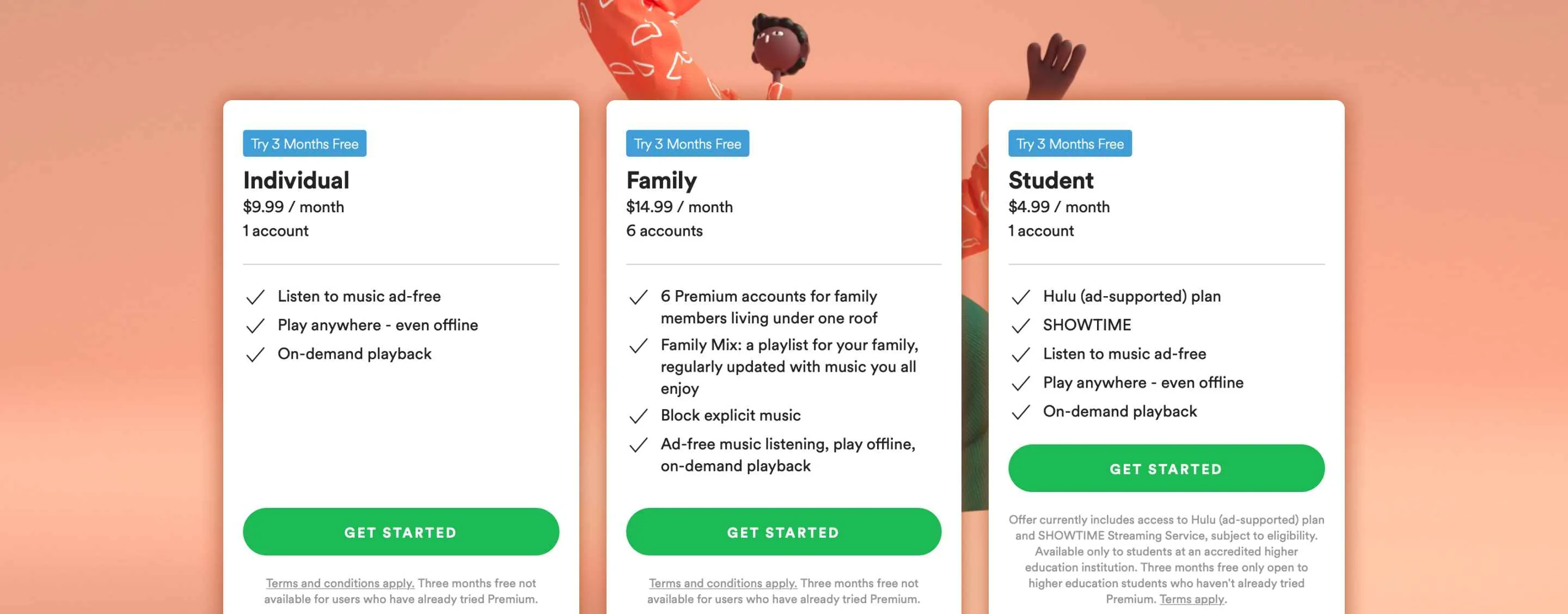Click "Try 3 Months Free" badge on Individual card
Image resolution: width=1568 pixels, height=614 pixels.
click(x=304, y=144)
